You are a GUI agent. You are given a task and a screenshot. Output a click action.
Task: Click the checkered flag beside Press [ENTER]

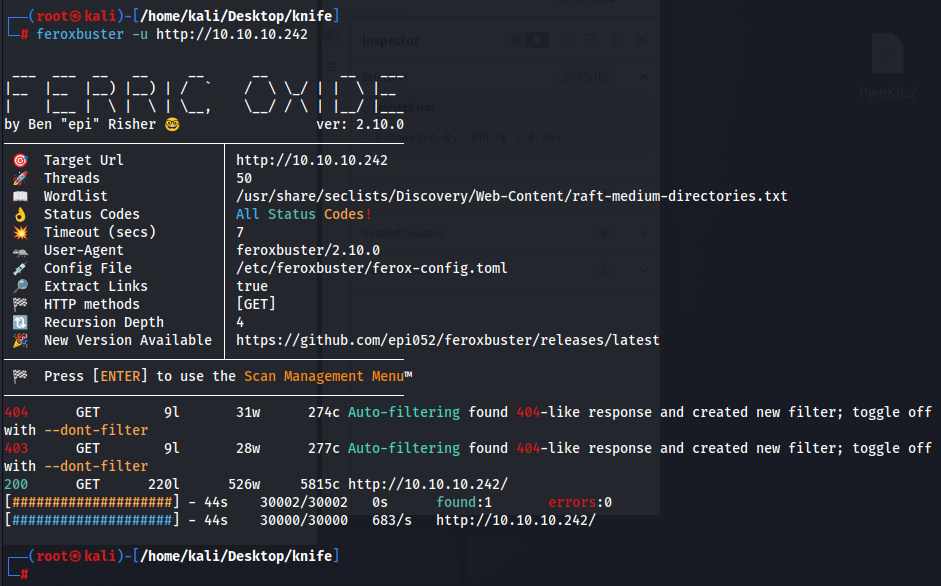click(x=20, y=376)
